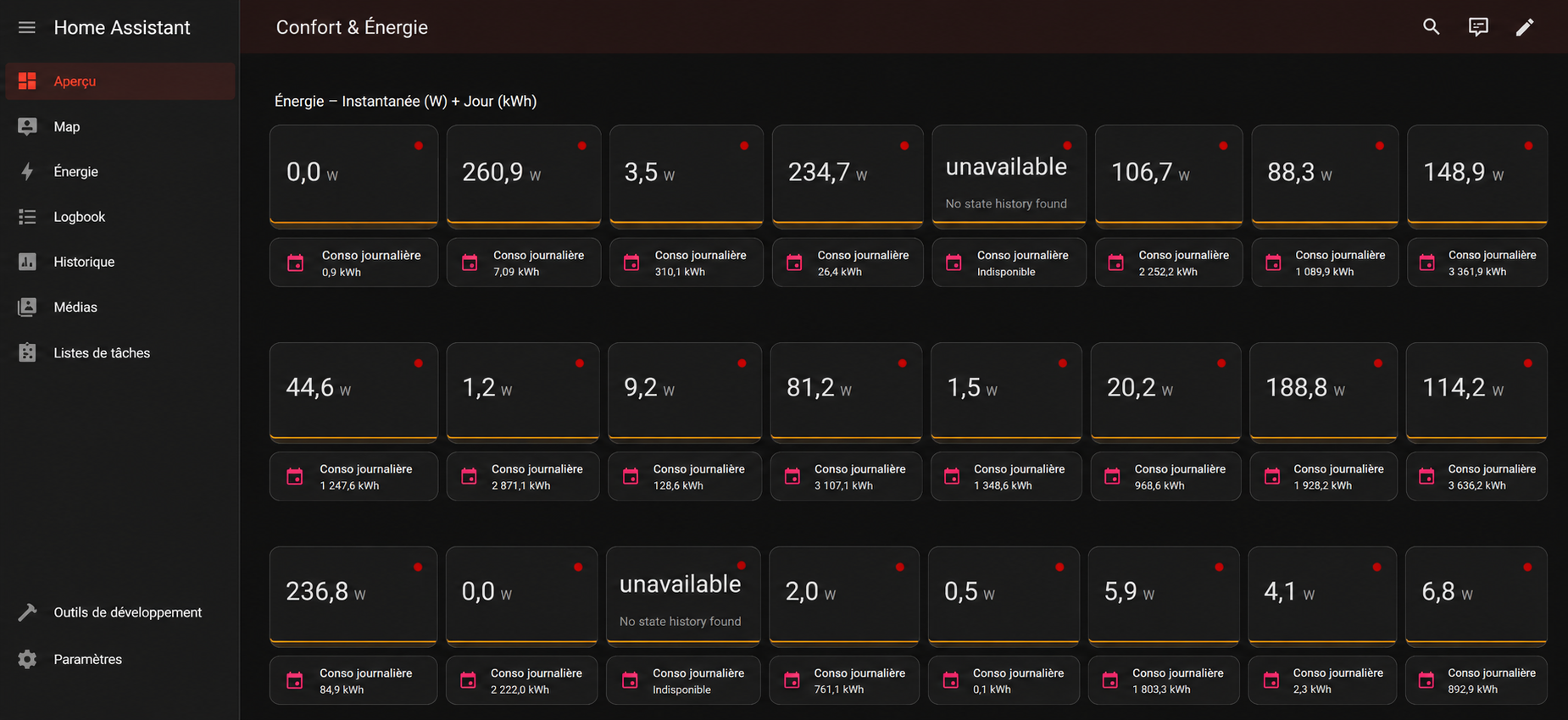Open Outils de développement
Image resolution: width=1568 pixels, height=720 pixels.
pyautogui.click(x=120, y=612)
